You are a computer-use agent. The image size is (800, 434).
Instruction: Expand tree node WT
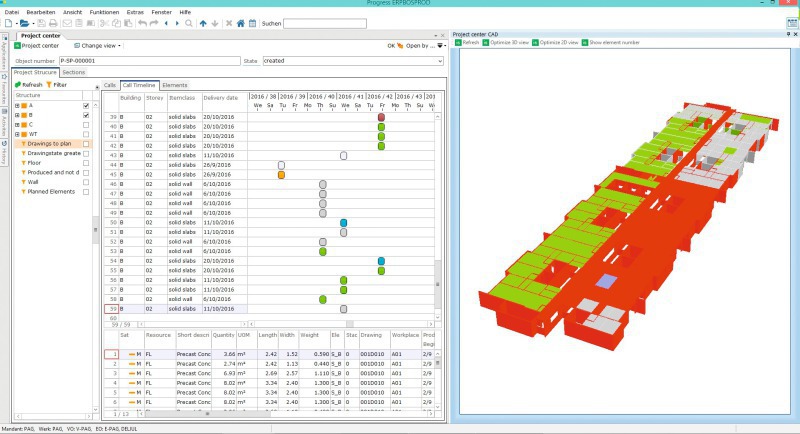click(x=17, y=134)
